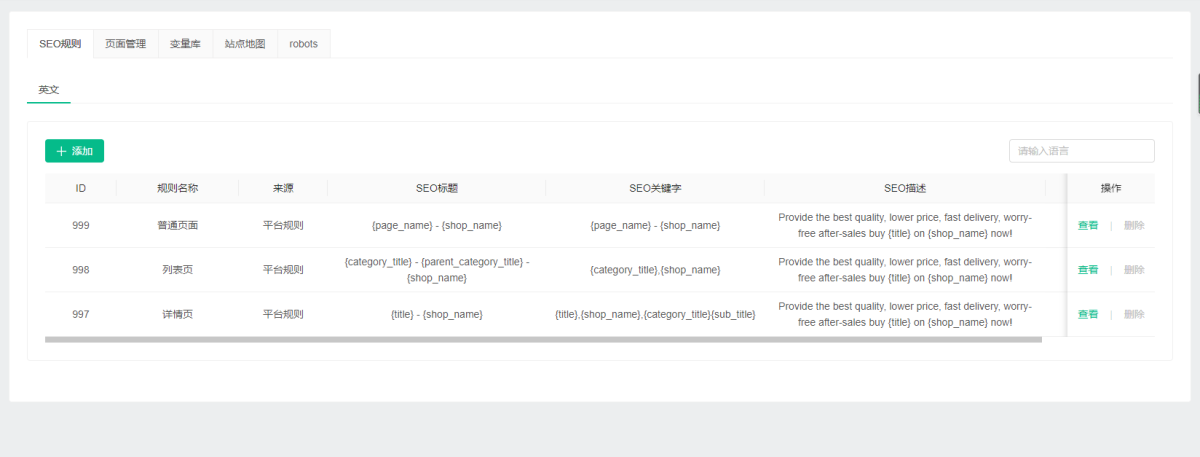Image resolution: width=1200 pixels, height=457 pixels.
Task: View rule 999 via 查看 link
Action: point(1088,226)
